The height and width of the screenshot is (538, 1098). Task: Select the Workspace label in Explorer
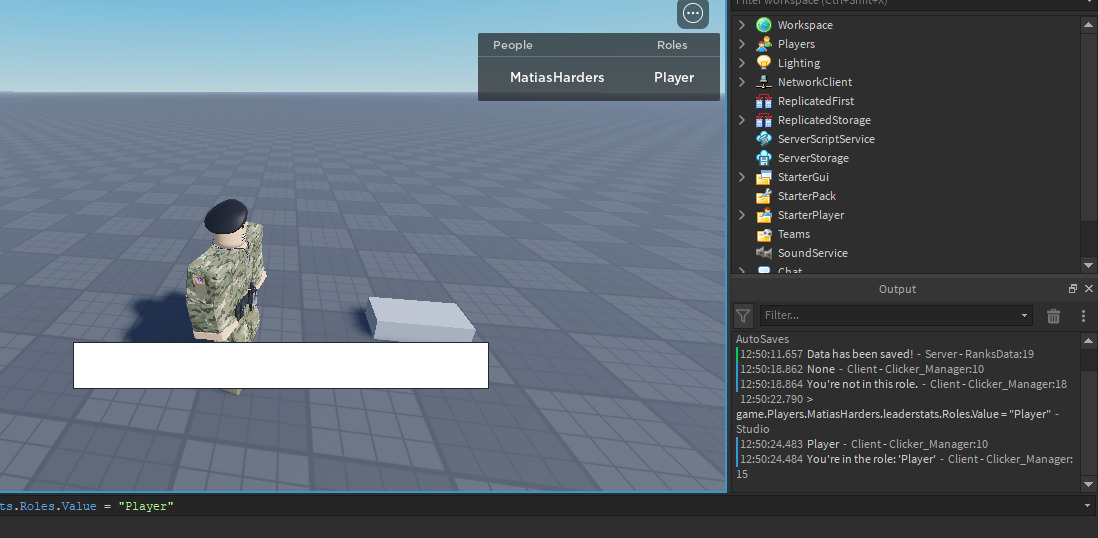[805, 25]
